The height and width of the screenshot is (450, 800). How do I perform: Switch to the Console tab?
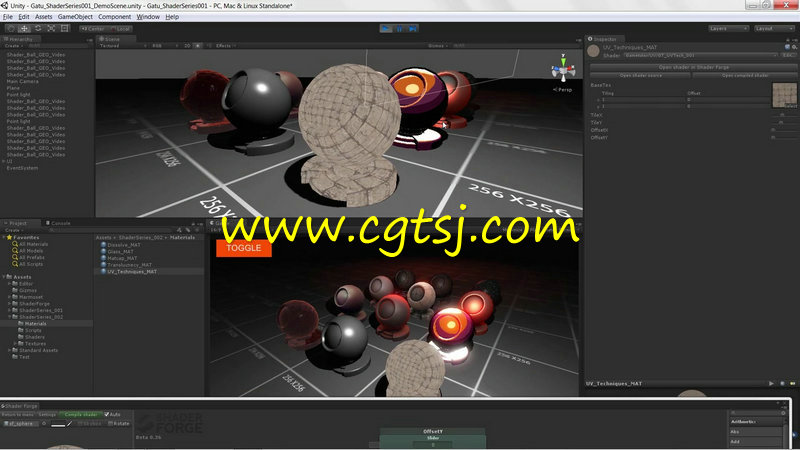(x=58, y=223)
